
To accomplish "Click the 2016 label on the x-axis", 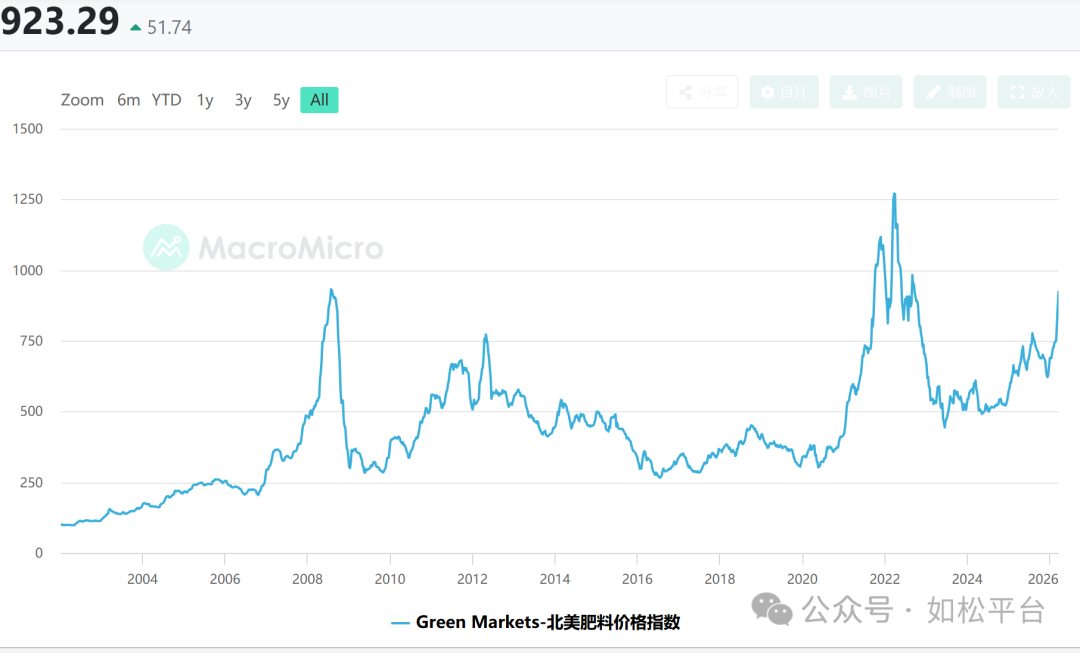I will [x=637, y=579].
